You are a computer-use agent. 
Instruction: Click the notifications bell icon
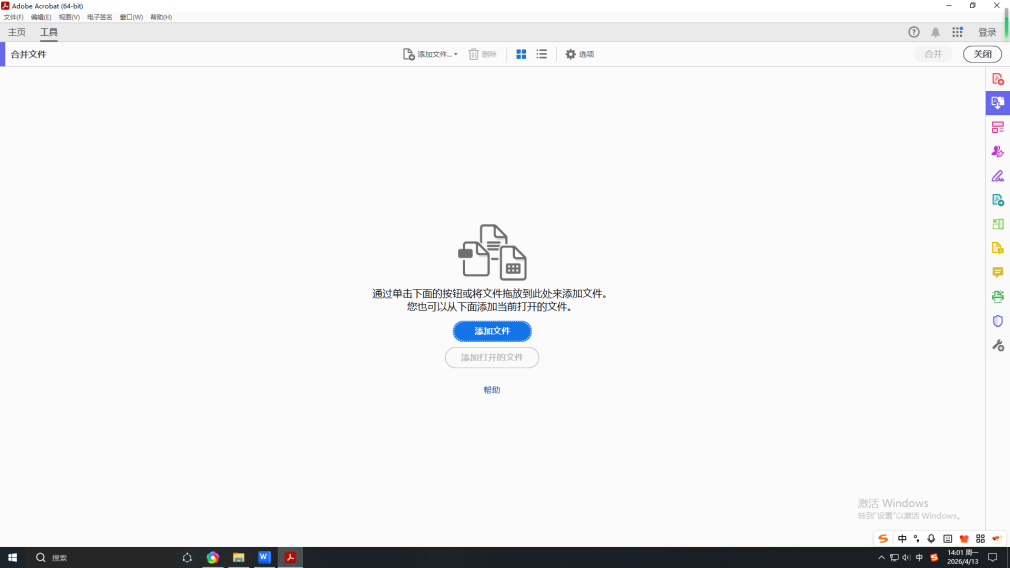tap(935, 32)
